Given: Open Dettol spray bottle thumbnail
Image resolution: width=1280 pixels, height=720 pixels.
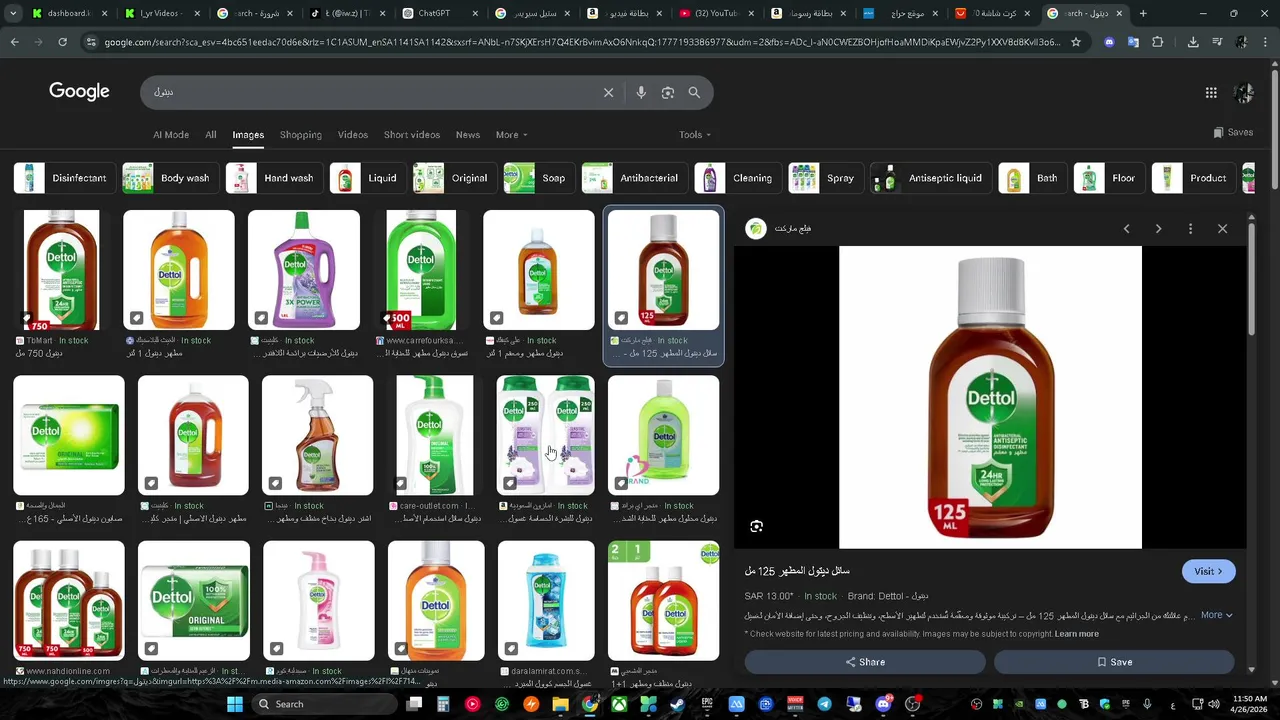Looking at the screenshot, I should [317, 435].
